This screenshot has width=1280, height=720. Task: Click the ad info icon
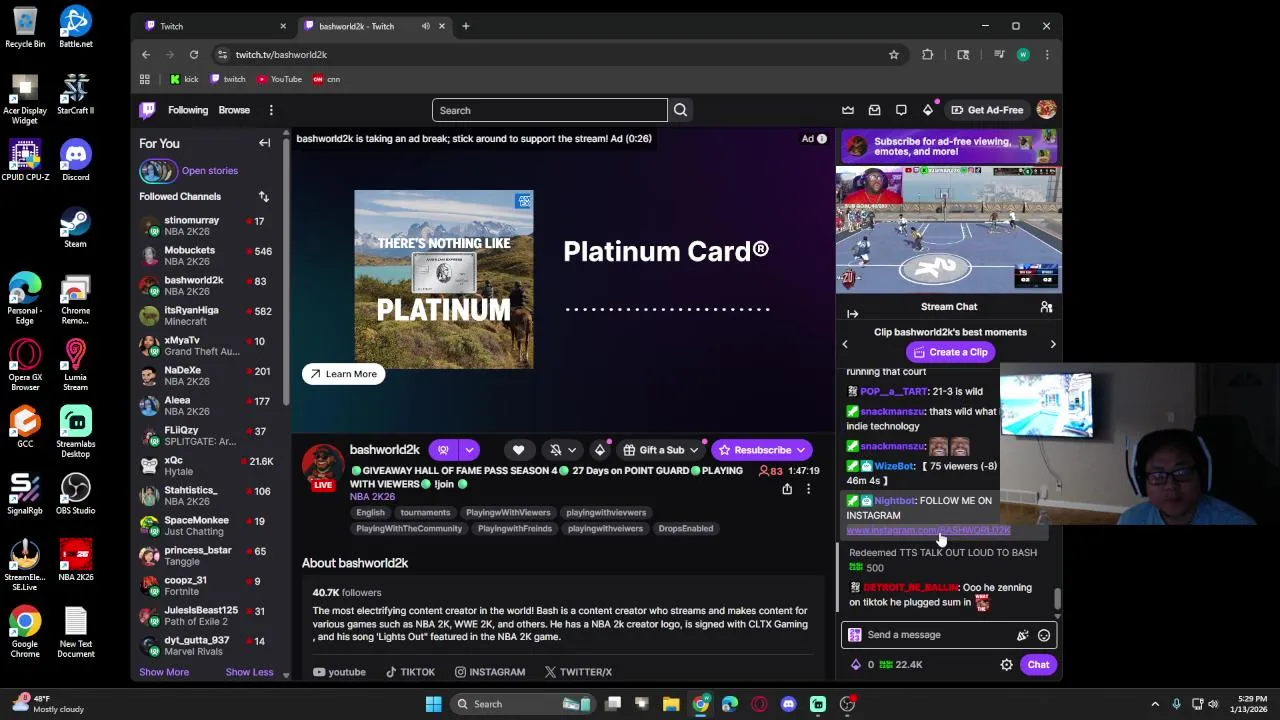click(x=822, y=139)
